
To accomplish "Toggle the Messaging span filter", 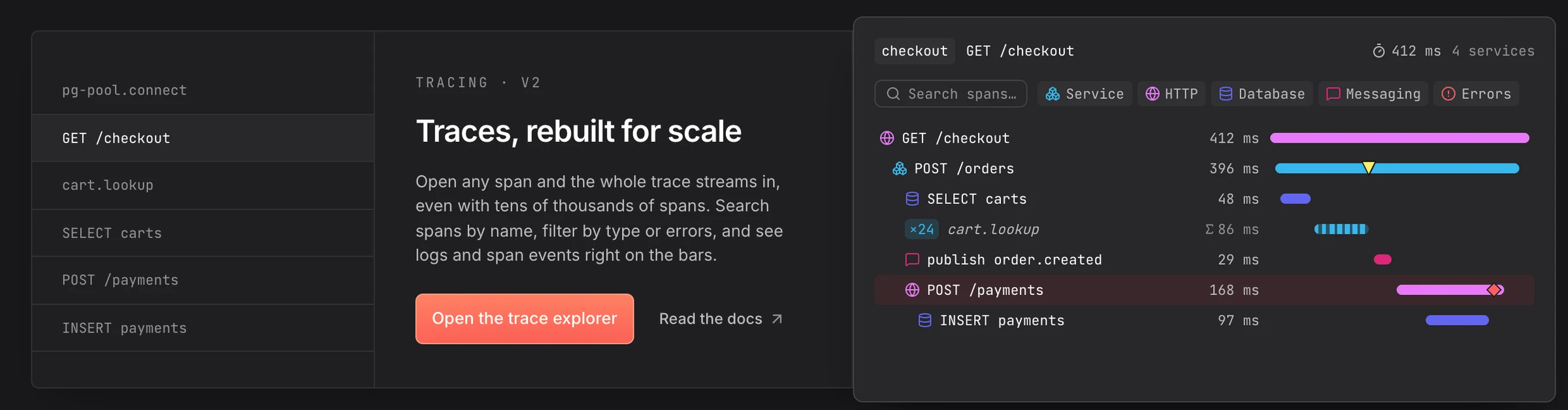I will pos(1373,94).
